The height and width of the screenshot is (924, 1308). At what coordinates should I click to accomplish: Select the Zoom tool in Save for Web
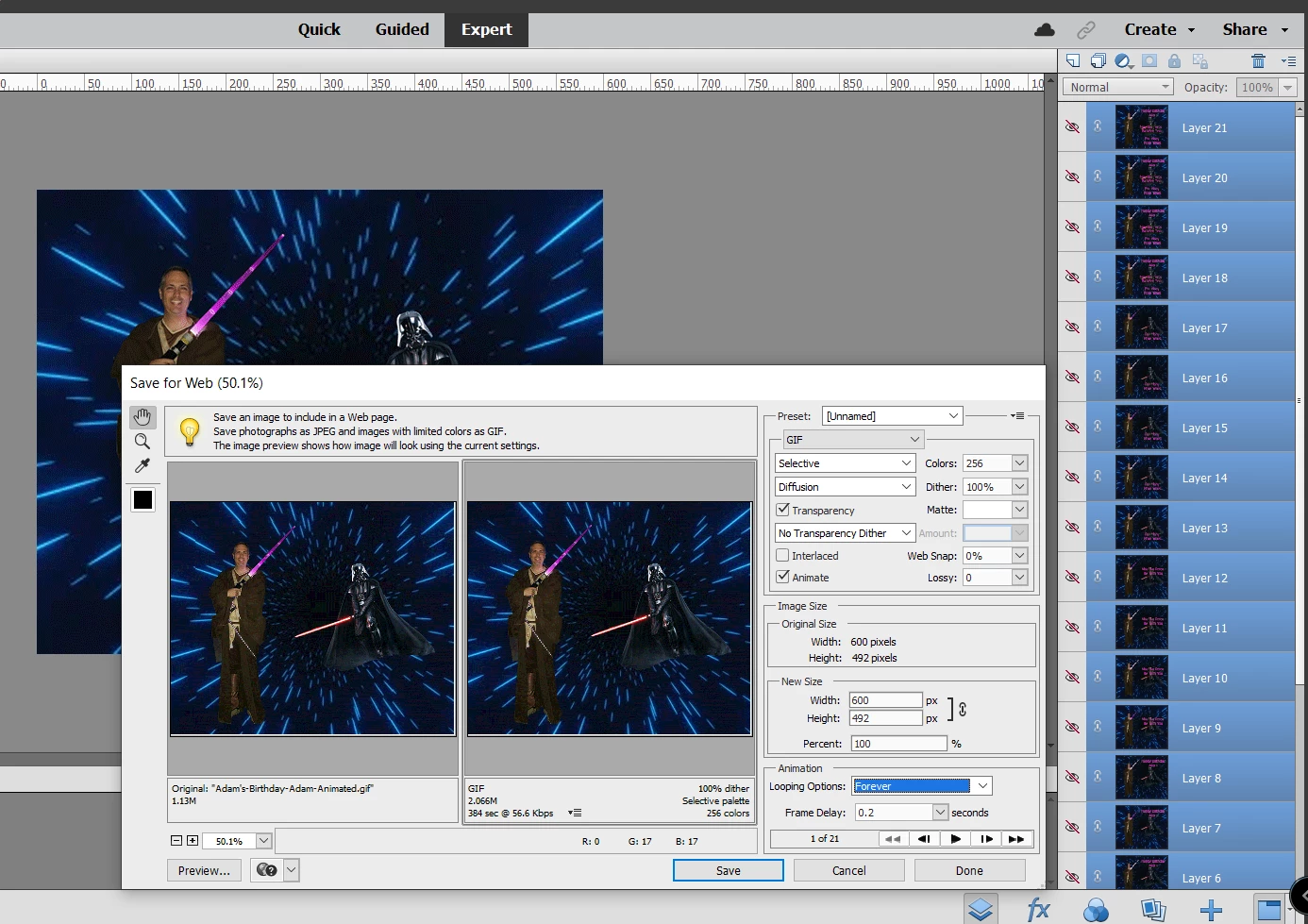pos(143,442)
